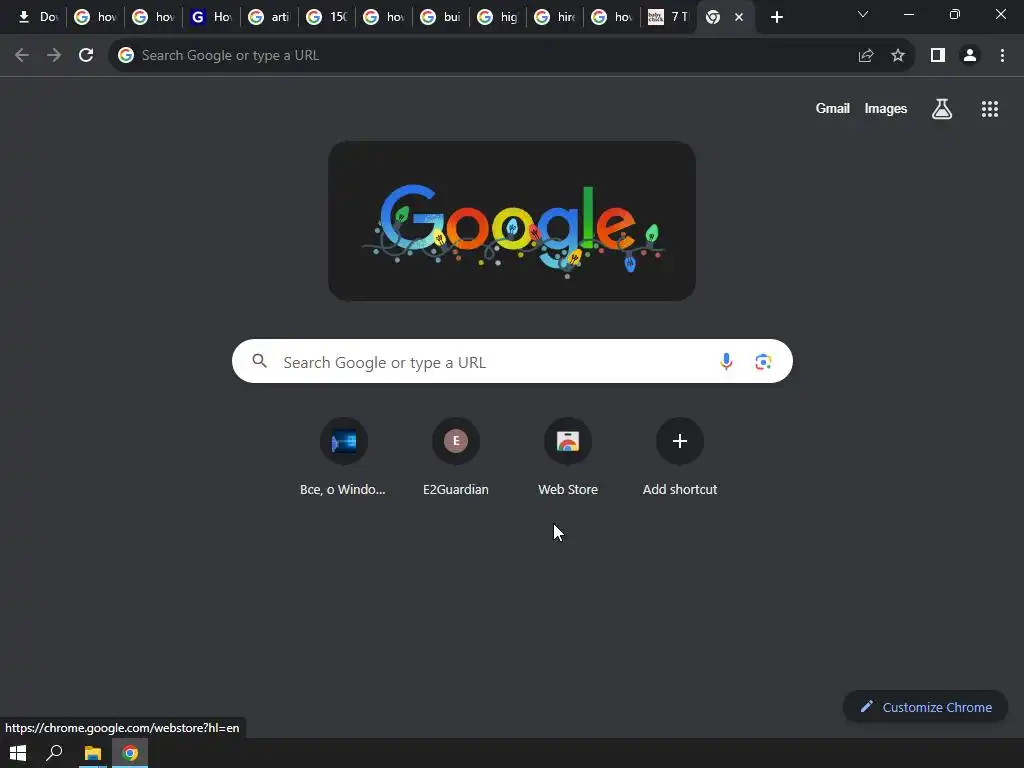Open the E2Guardian shortcut

click(456, 457)
